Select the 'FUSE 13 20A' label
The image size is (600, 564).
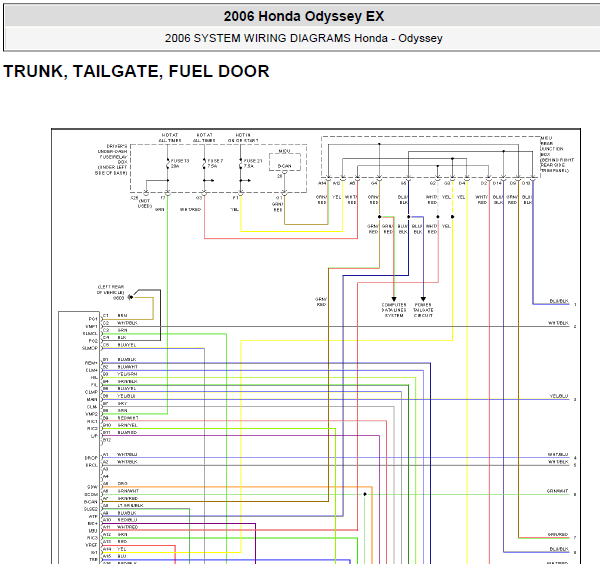[180, 163]
